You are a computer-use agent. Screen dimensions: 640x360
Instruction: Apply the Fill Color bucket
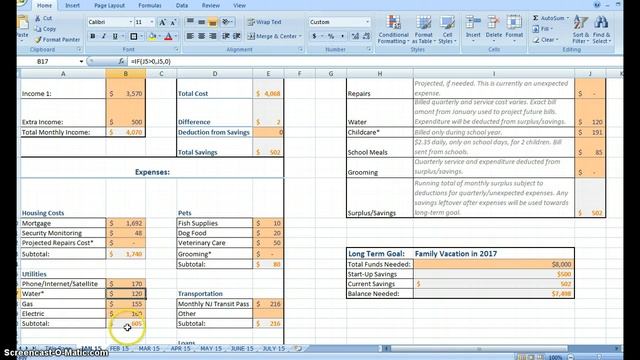152,37
